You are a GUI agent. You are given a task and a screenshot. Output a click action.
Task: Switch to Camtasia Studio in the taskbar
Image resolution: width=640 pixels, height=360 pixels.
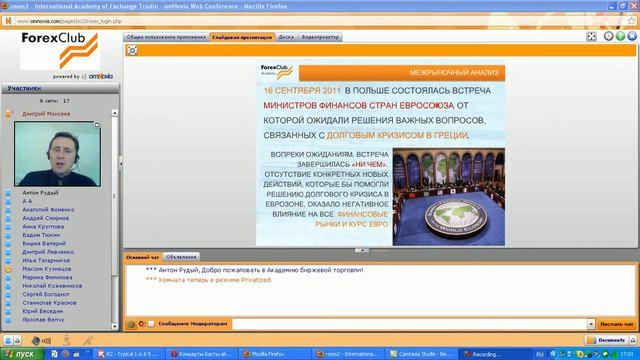click(421, 354)
